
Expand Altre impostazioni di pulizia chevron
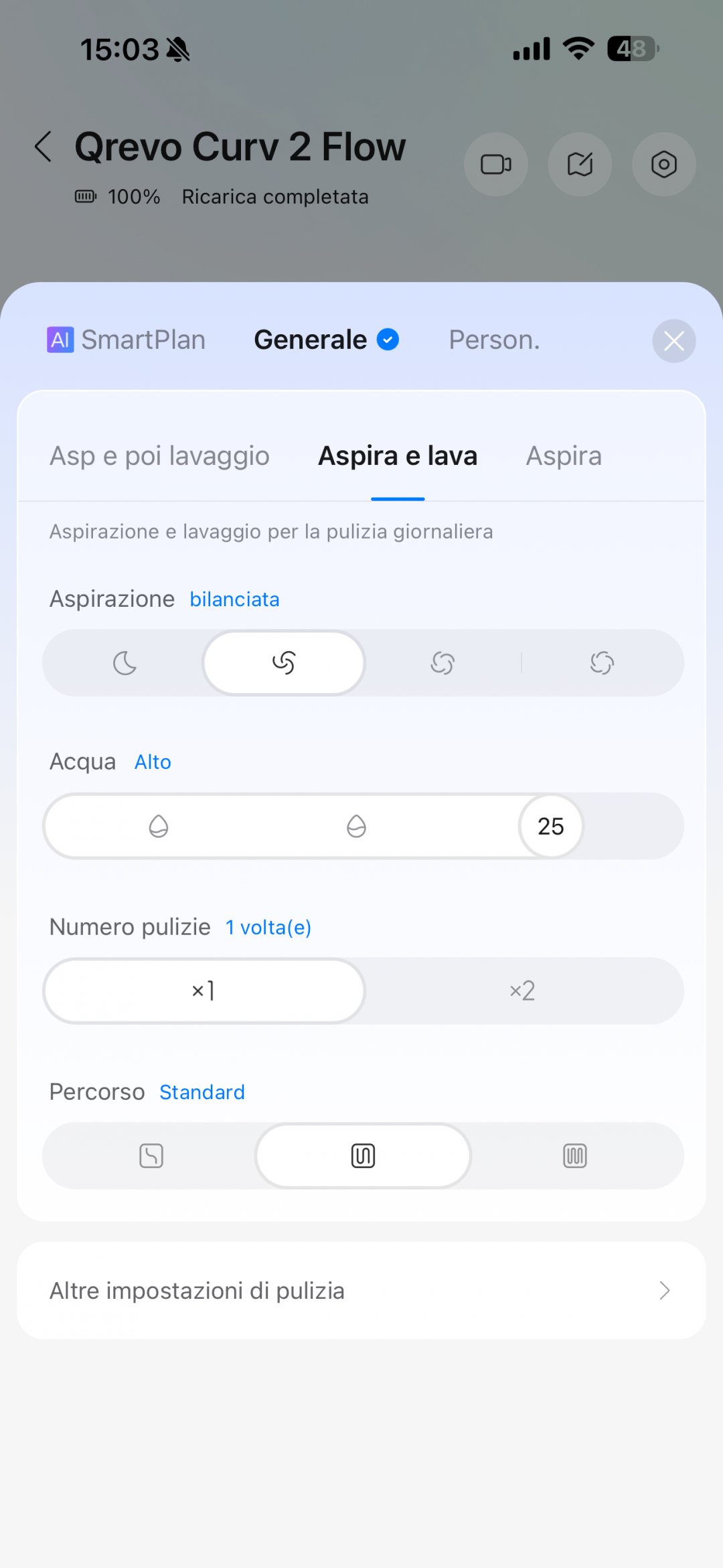tap(664, 1291)
